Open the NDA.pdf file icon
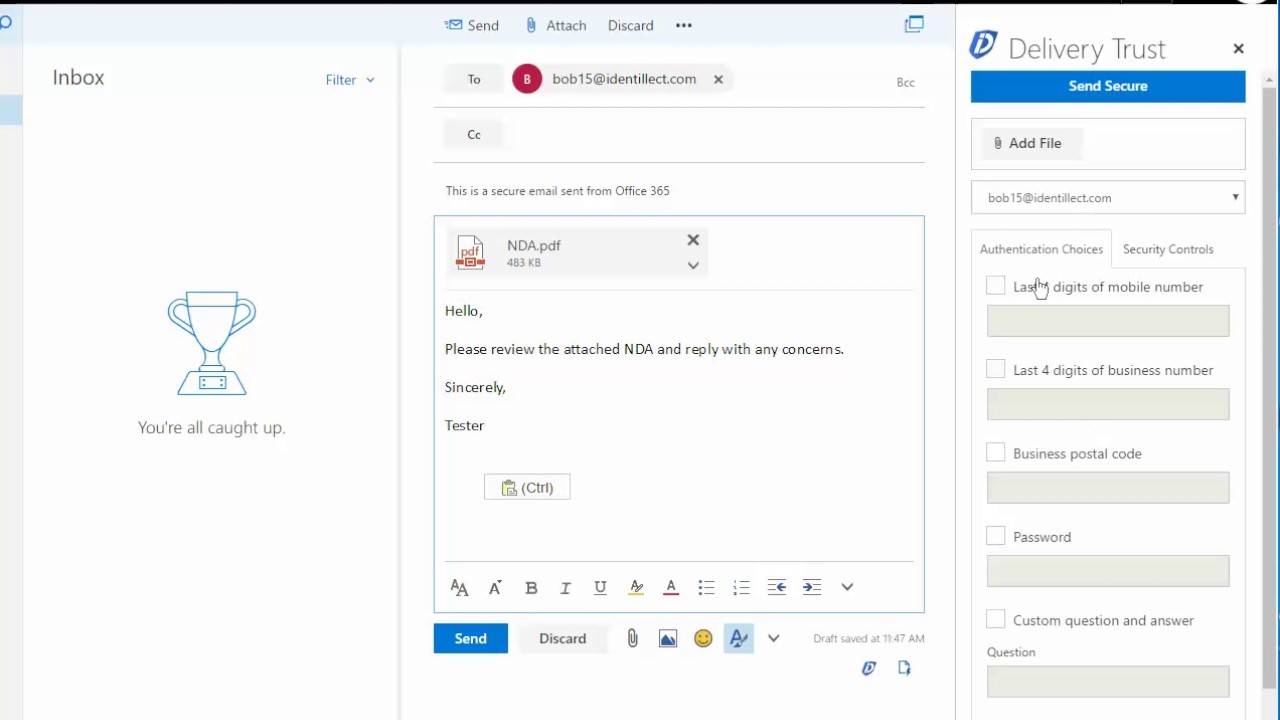This screenshot has height=720, width=1280. [x=470, y=252]
